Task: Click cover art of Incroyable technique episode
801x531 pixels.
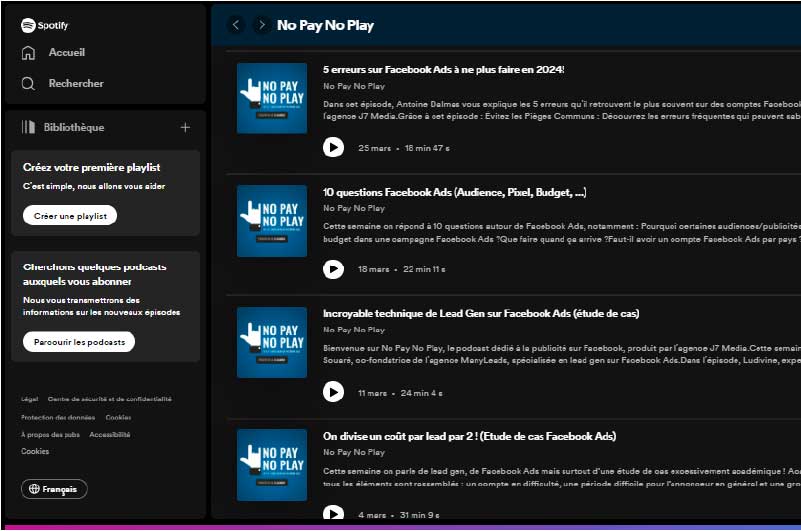Action: click(x=272, y=342)
